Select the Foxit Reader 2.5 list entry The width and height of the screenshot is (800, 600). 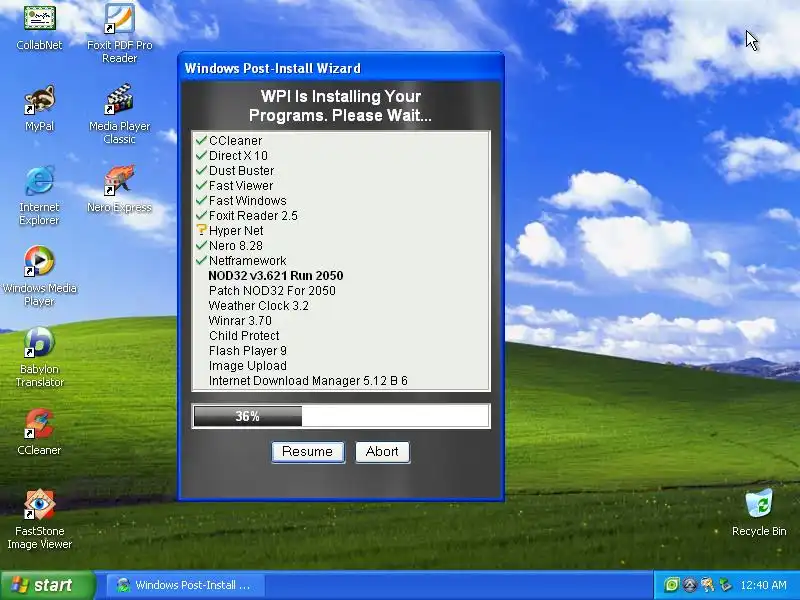coord(253,215)
